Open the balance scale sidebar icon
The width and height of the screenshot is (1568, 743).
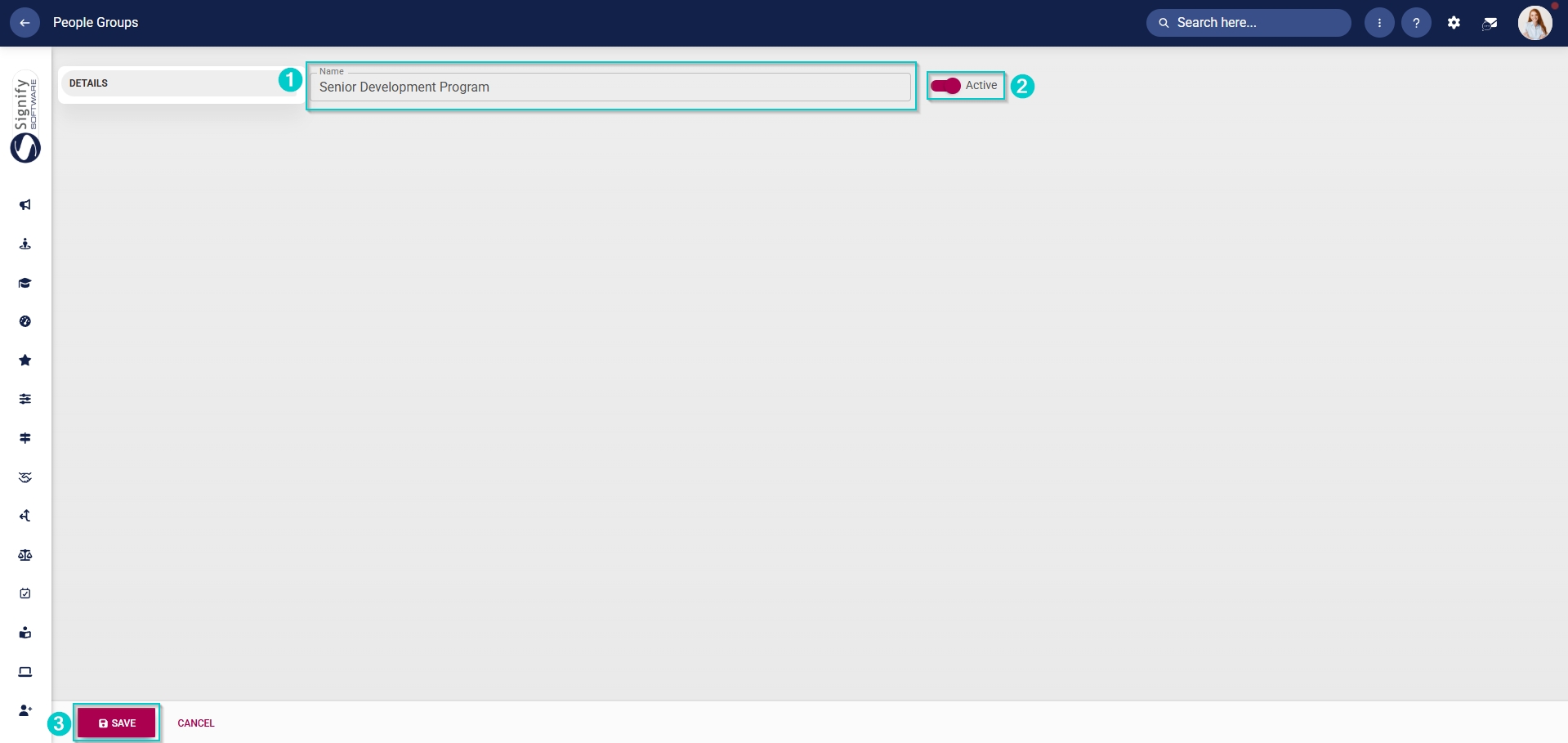point(25,555)
